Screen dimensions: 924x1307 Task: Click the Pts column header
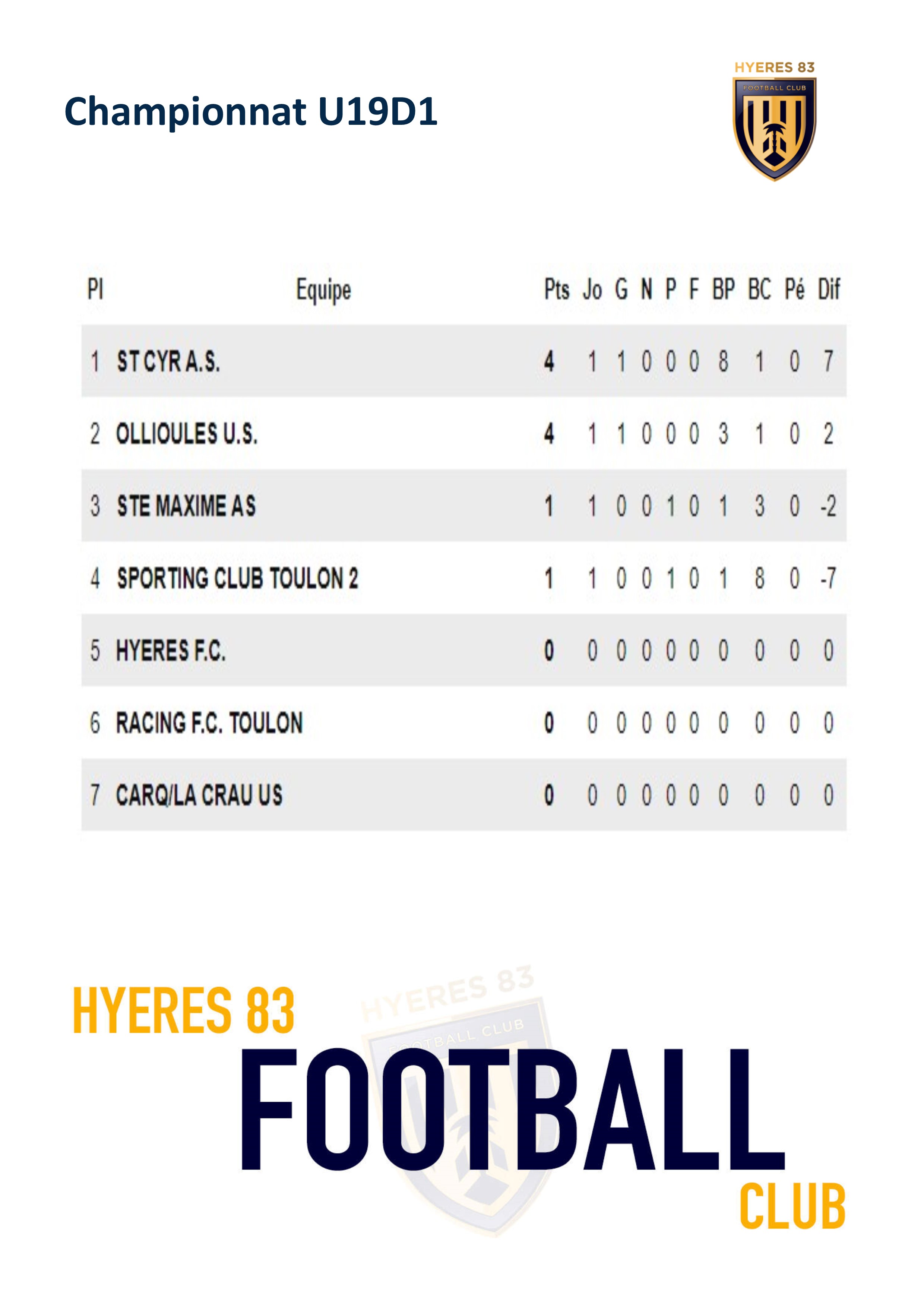[557, 290]
